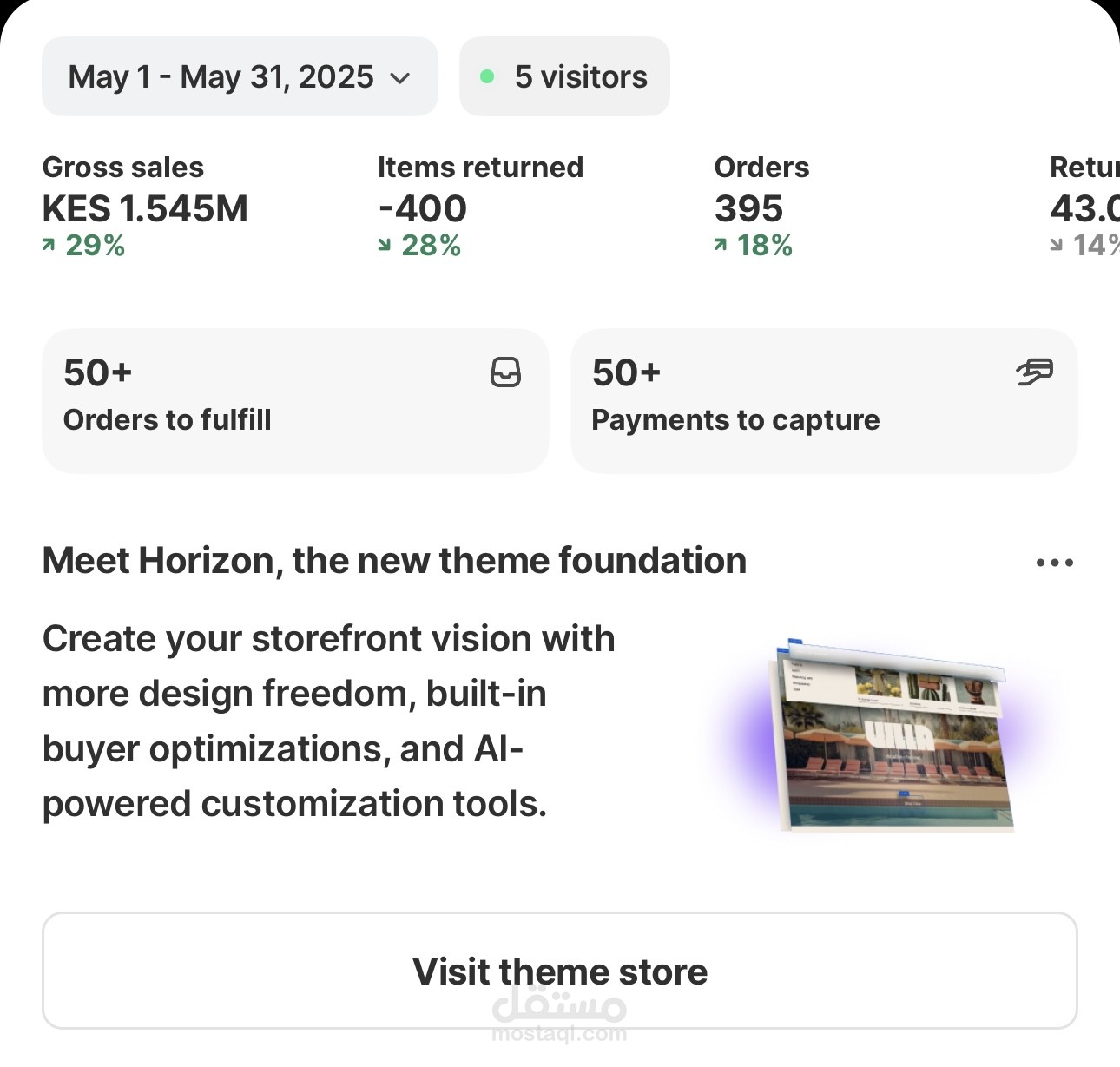Open the Orders metric heading

[761, 167]
